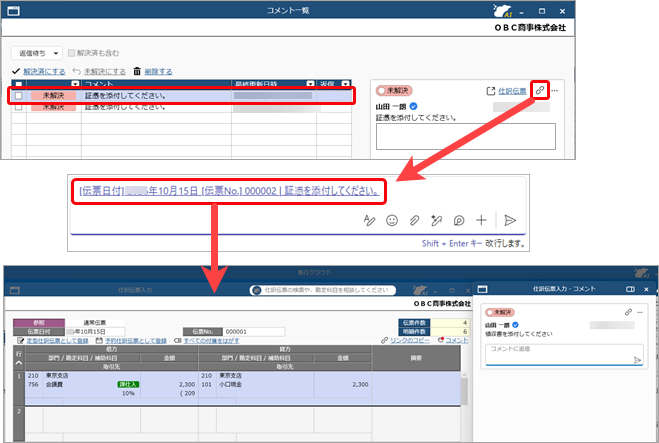Screen dimensions: 659x443
Task: Open the 返信待ち filter dropdown
Action: [x=37, y=53]
